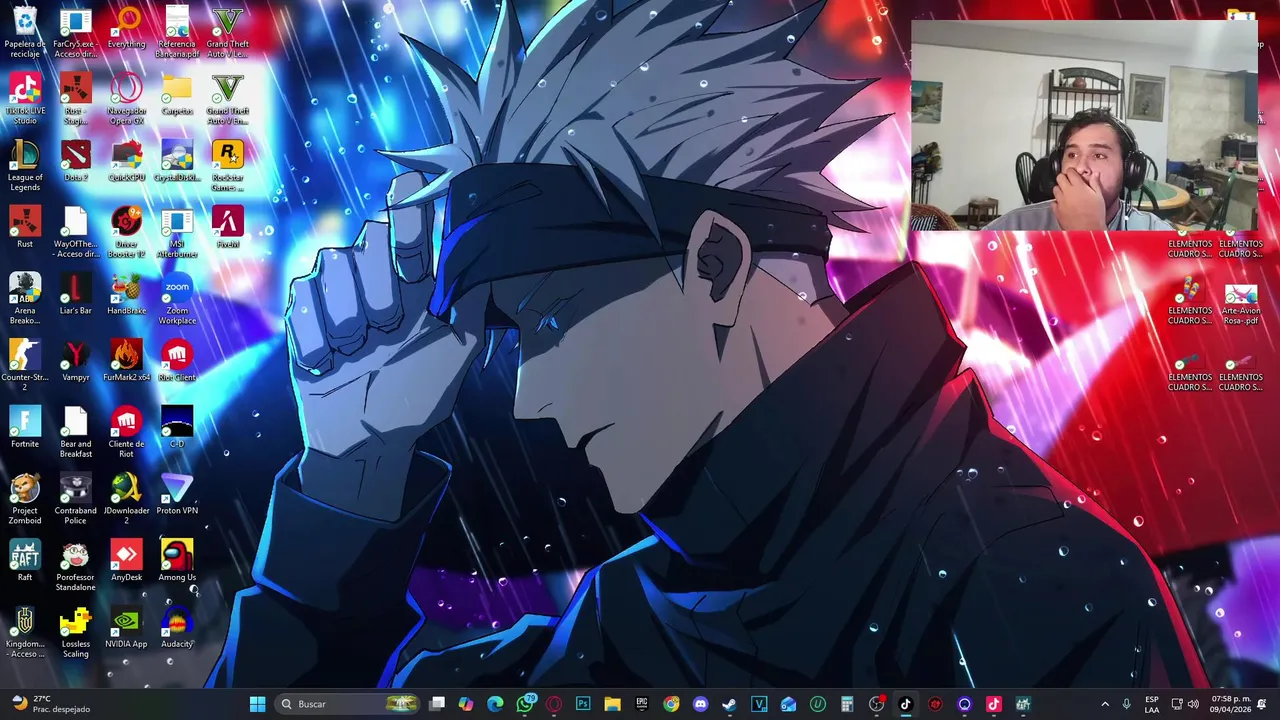This screenshot has width=1280, height=720.
Task: Open Google Chrome from taskbar
Action: pos(671,704)
